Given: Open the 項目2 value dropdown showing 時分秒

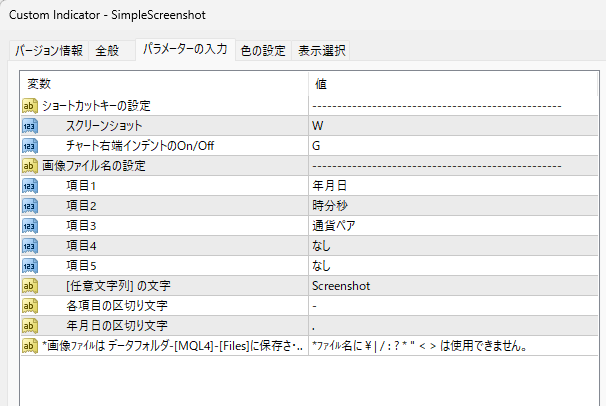Looking at the screenshot, I should click(x=450, y=206).
